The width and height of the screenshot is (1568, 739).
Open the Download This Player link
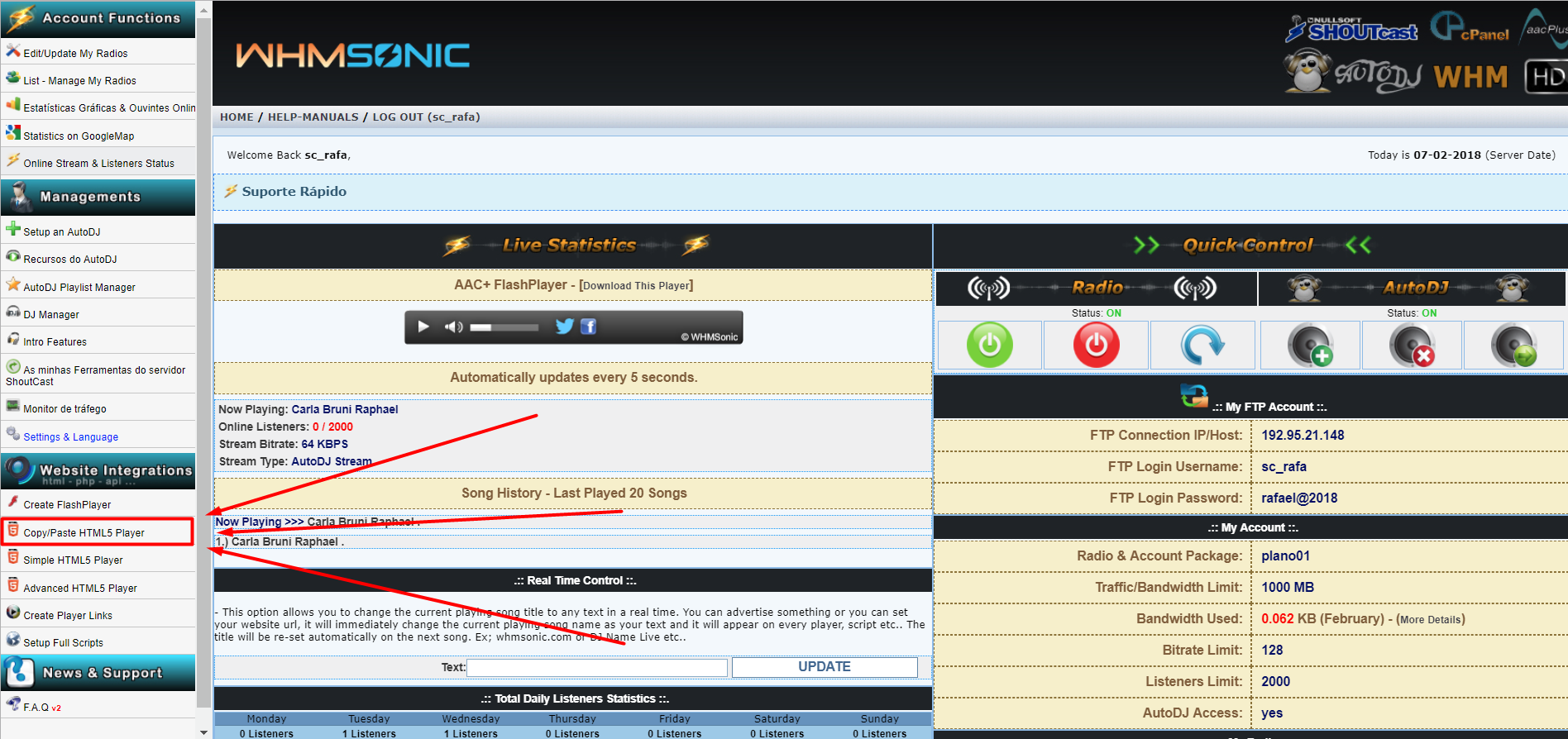pyautogui.click(x=636, y=286)
